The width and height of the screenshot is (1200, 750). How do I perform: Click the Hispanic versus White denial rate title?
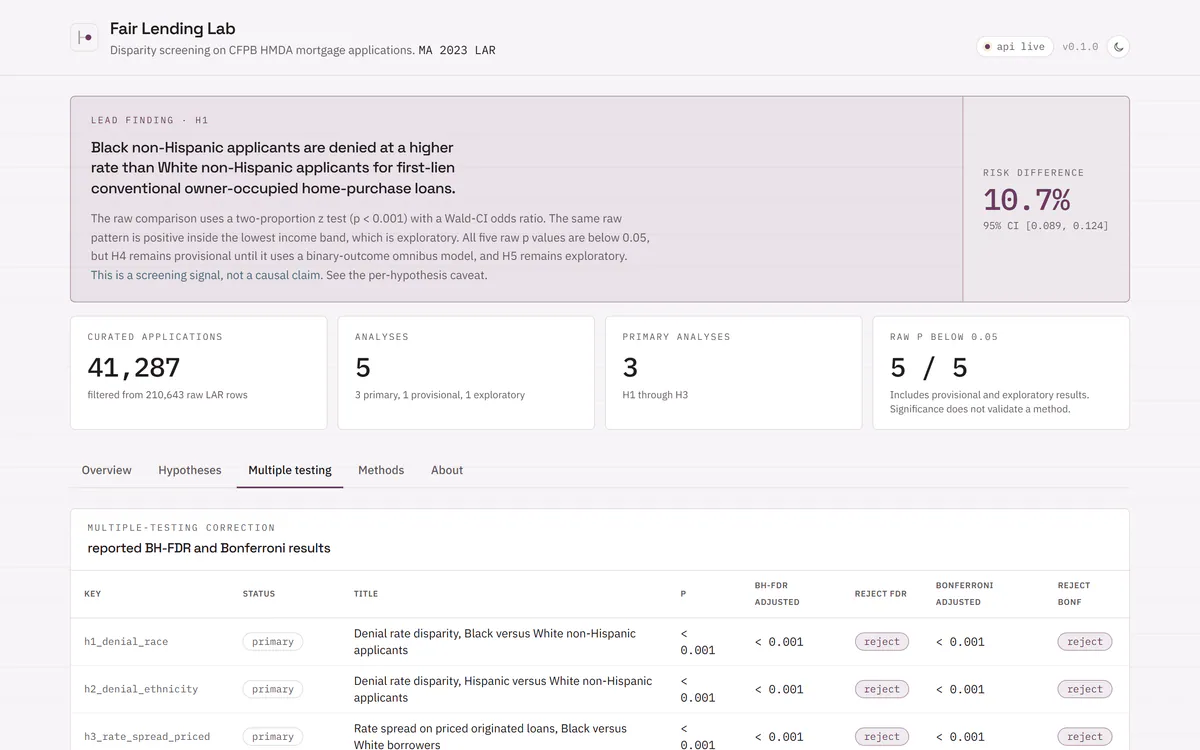tap(503, 689)
